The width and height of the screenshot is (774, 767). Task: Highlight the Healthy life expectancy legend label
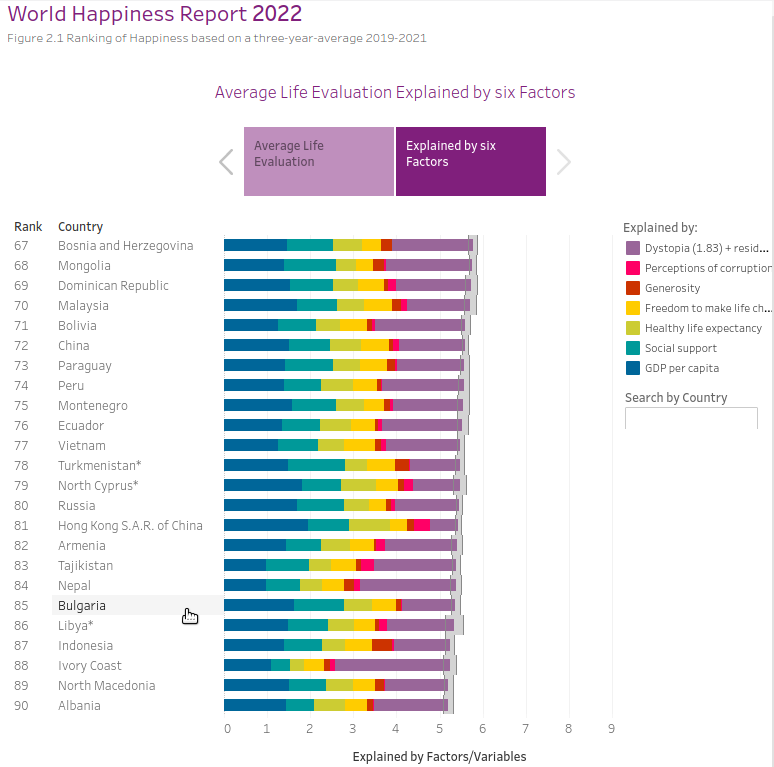(703, 329)
